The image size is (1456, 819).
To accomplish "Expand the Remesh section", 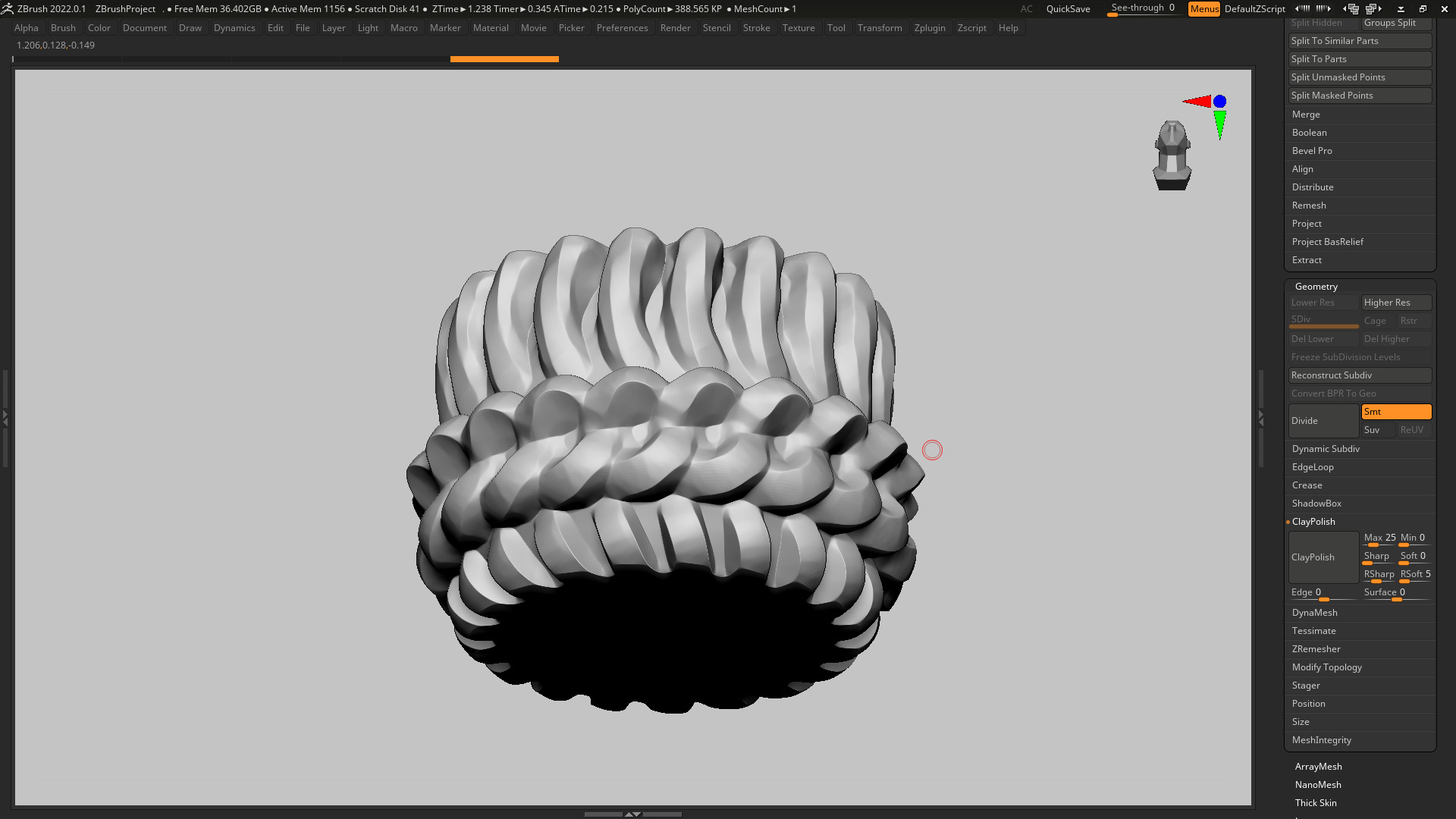I will (1309, 206).
